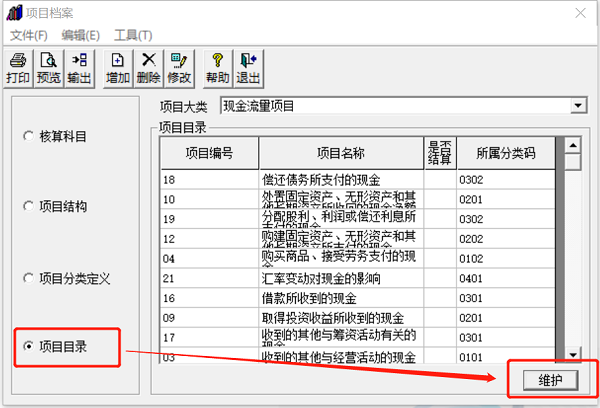Click classification code cell 0102
Image resolution: width=600 pixels, height=408 pixels.
click(x=506, y=259)
